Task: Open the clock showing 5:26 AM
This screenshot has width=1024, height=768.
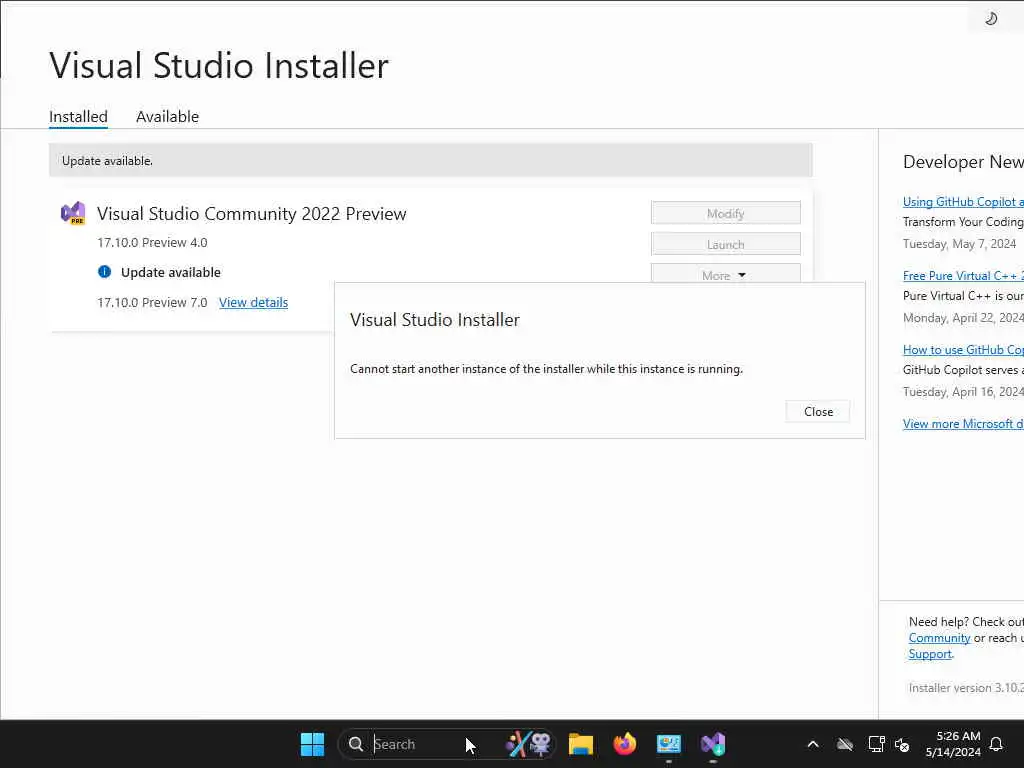Action: point(953,744)
